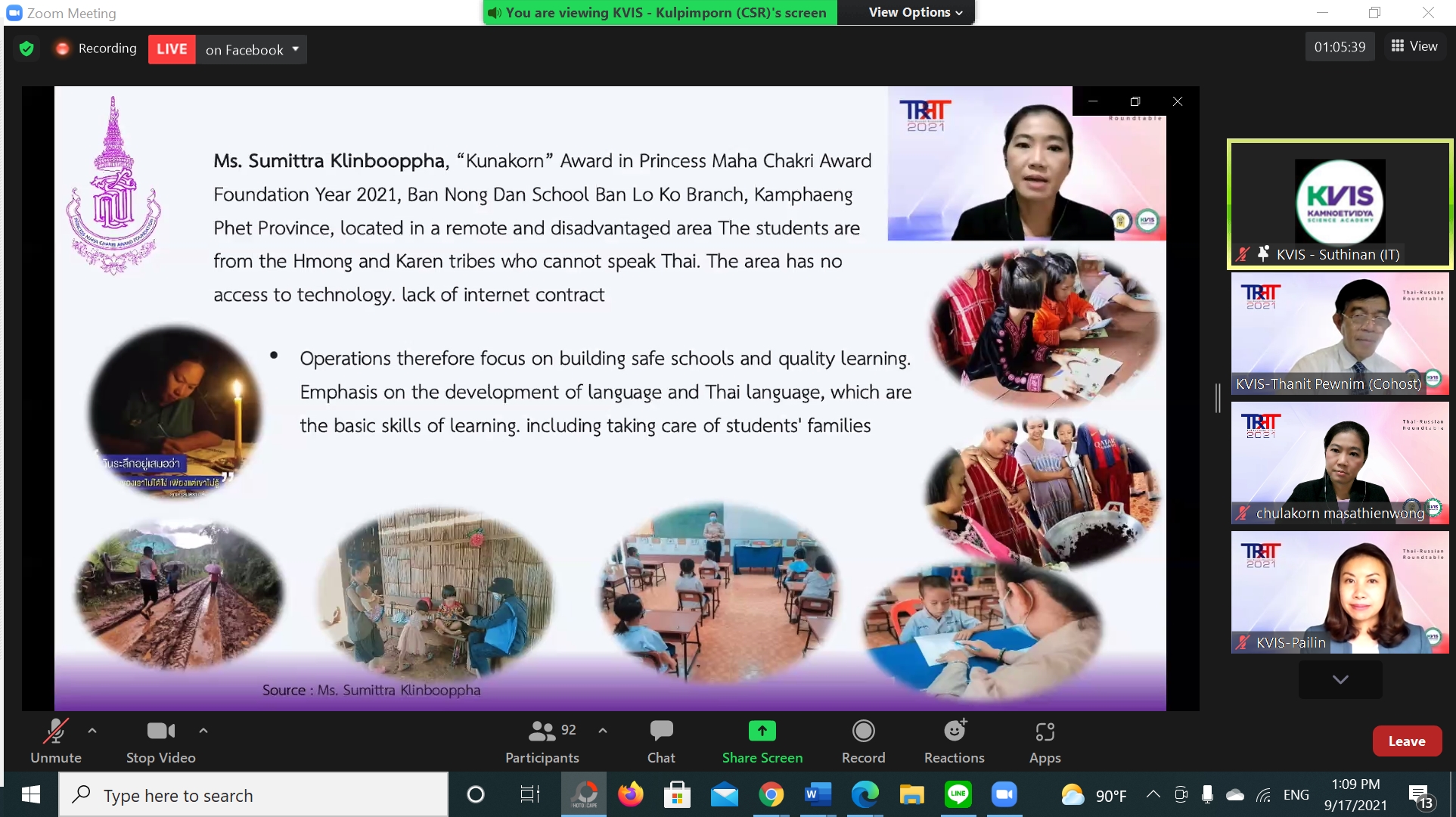Expand audio settings arrow beside Unmute

tap(92, 731)
